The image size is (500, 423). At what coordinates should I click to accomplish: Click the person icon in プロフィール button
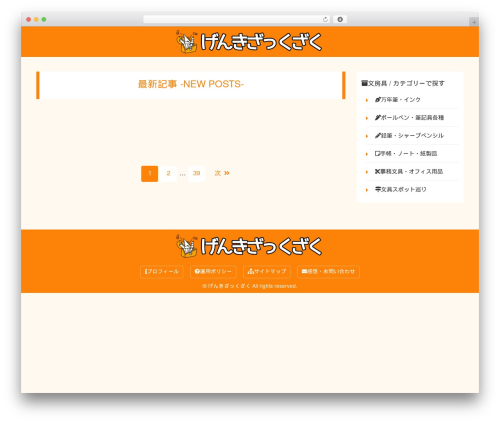[146, 272]
